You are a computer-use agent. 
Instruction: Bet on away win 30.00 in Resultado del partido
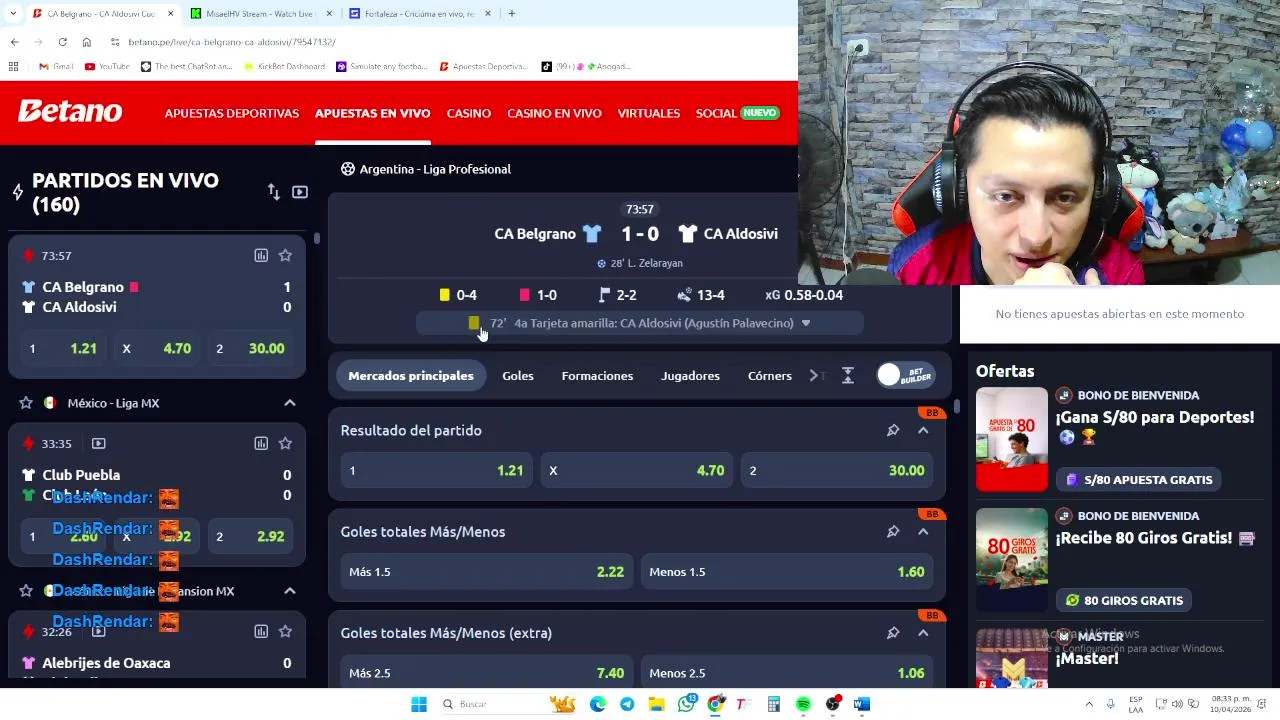coord(838,470)
